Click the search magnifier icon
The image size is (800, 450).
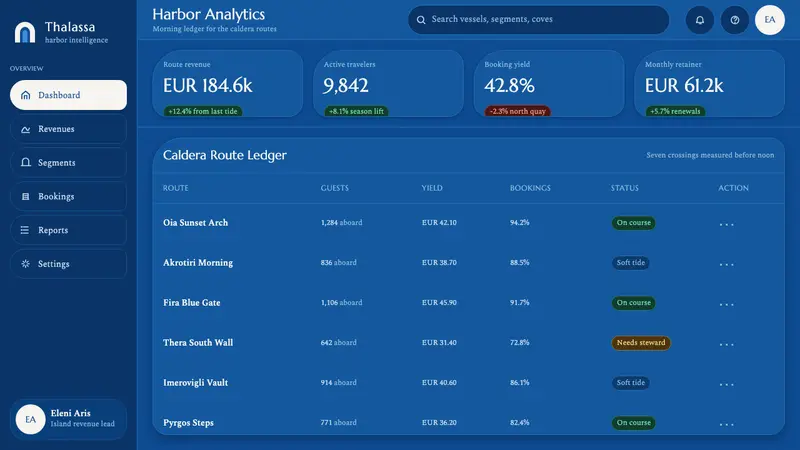point(421,20)
